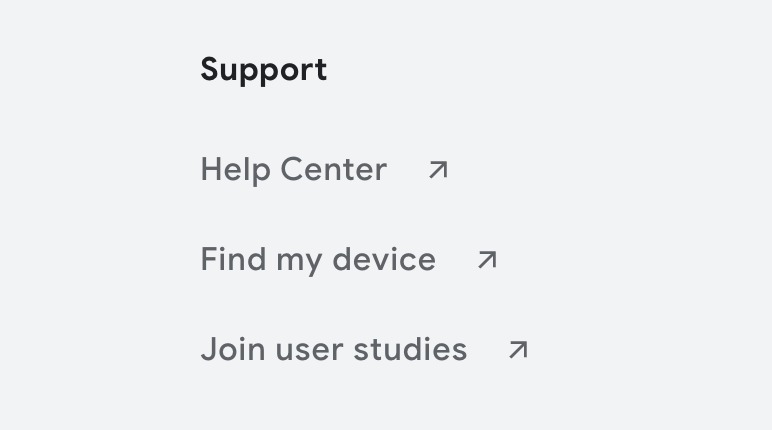Tap the diagonal arrow next to Help Center

point(438,170)
